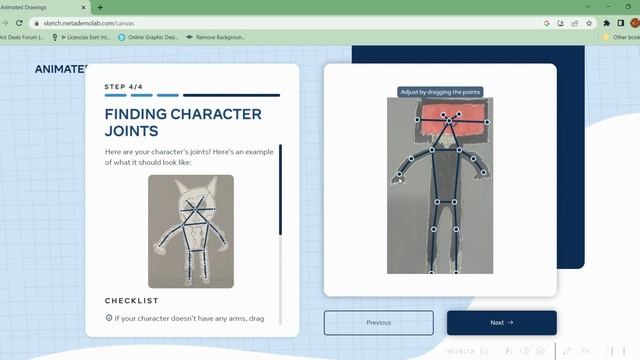Open the browser profile avatar
This screenshot has height=360, width=640.
[635, 23]
